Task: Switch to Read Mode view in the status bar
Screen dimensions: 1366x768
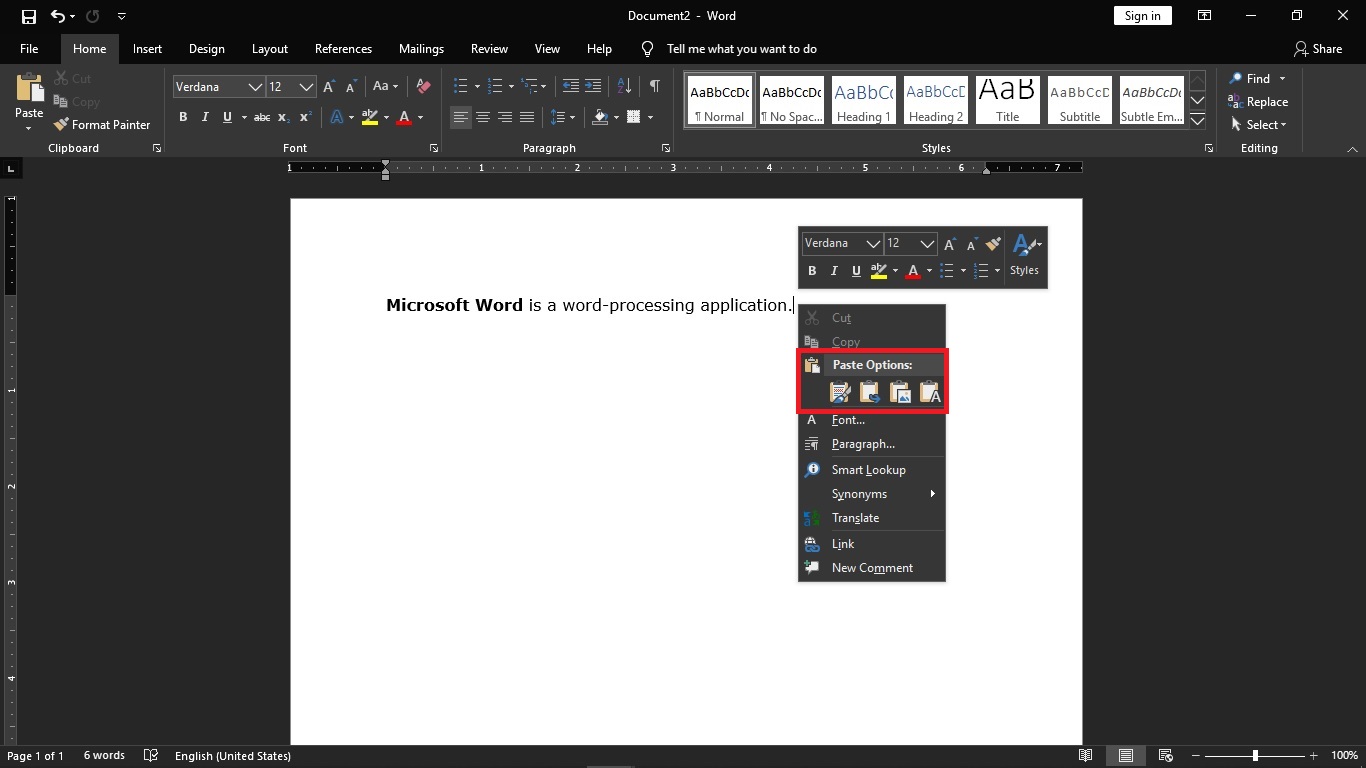Action: click(1086, 756)
